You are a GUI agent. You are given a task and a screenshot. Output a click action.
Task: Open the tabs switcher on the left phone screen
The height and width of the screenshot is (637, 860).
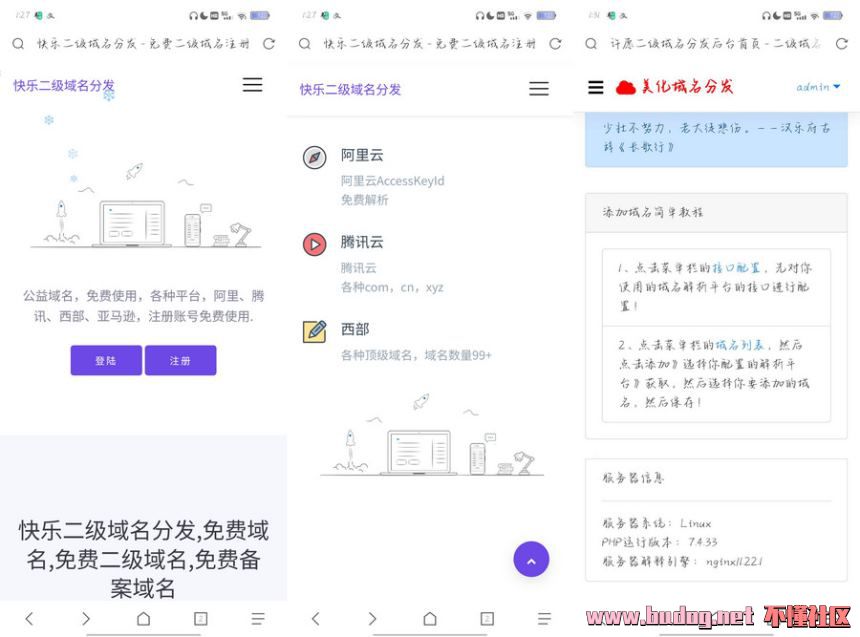coord(201,619)
